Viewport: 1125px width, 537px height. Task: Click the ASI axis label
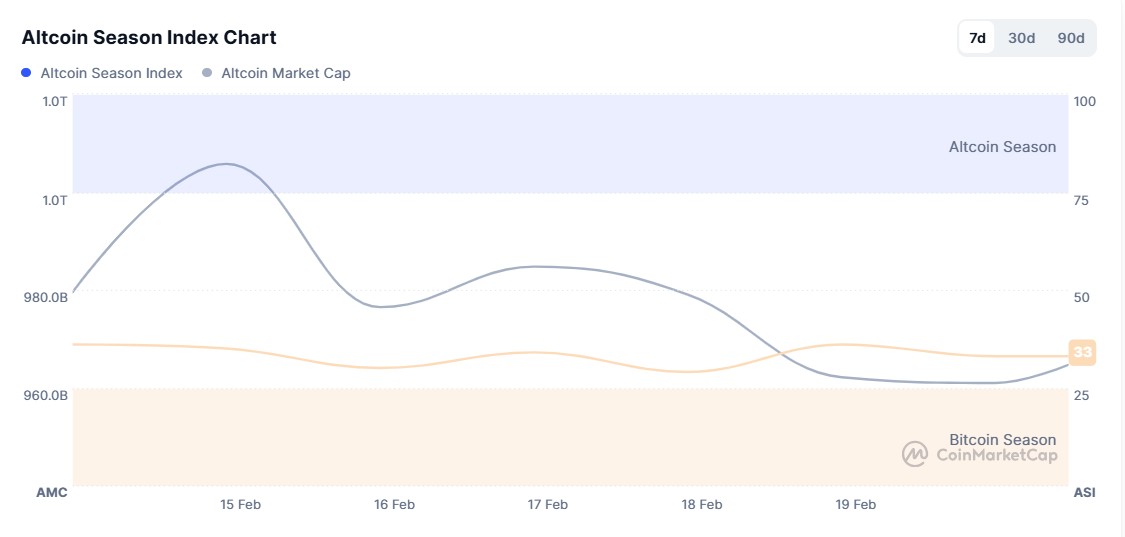click(x=1084, y=493)
